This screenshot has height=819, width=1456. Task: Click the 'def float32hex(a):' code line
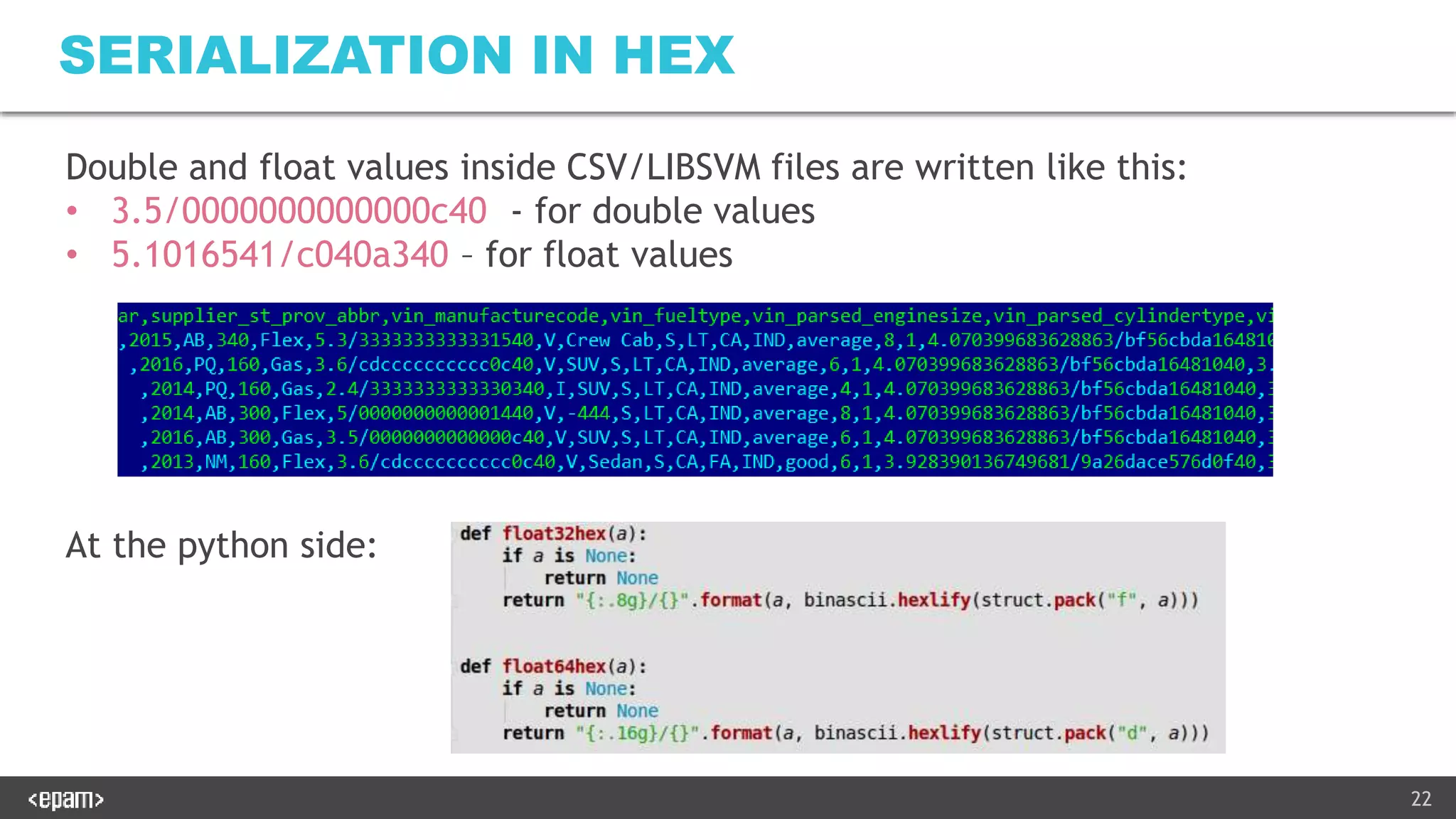(x=553, y=534)
